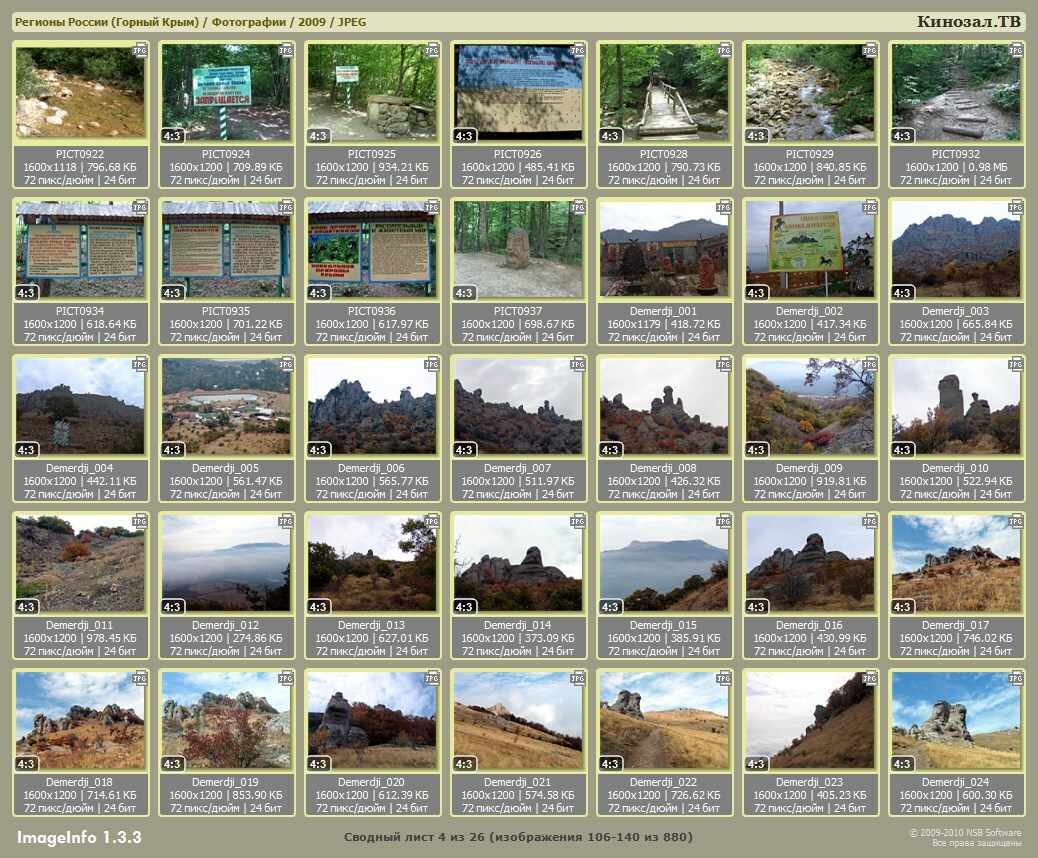The image size is (1038, 858).
Task: Click the PICT0936 file name caption
Action: (373, 311)
